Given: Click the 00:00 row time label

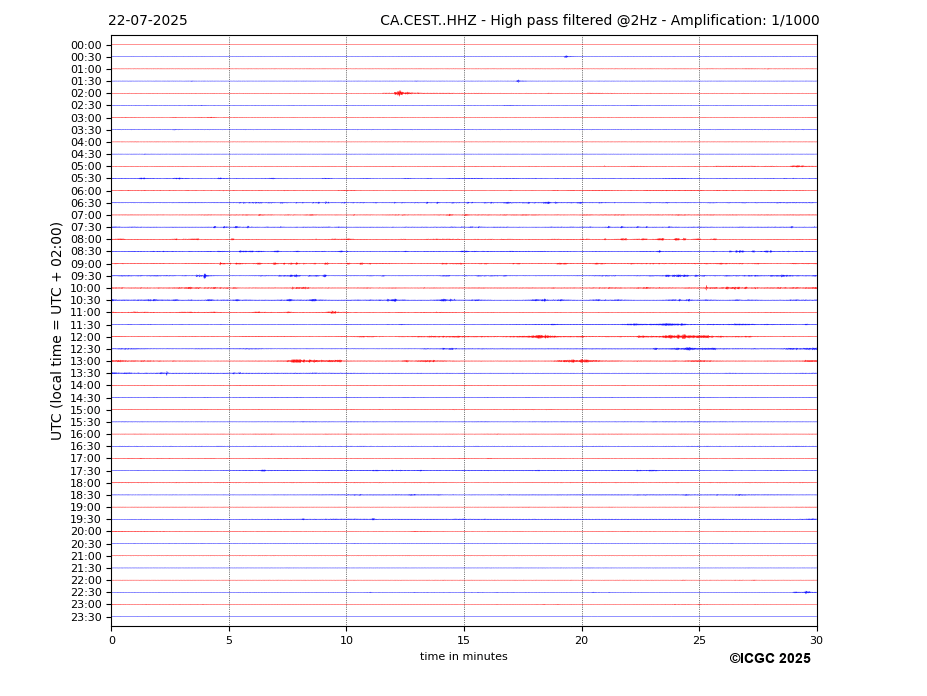Looking at the screenshot, I should (86, 46).
